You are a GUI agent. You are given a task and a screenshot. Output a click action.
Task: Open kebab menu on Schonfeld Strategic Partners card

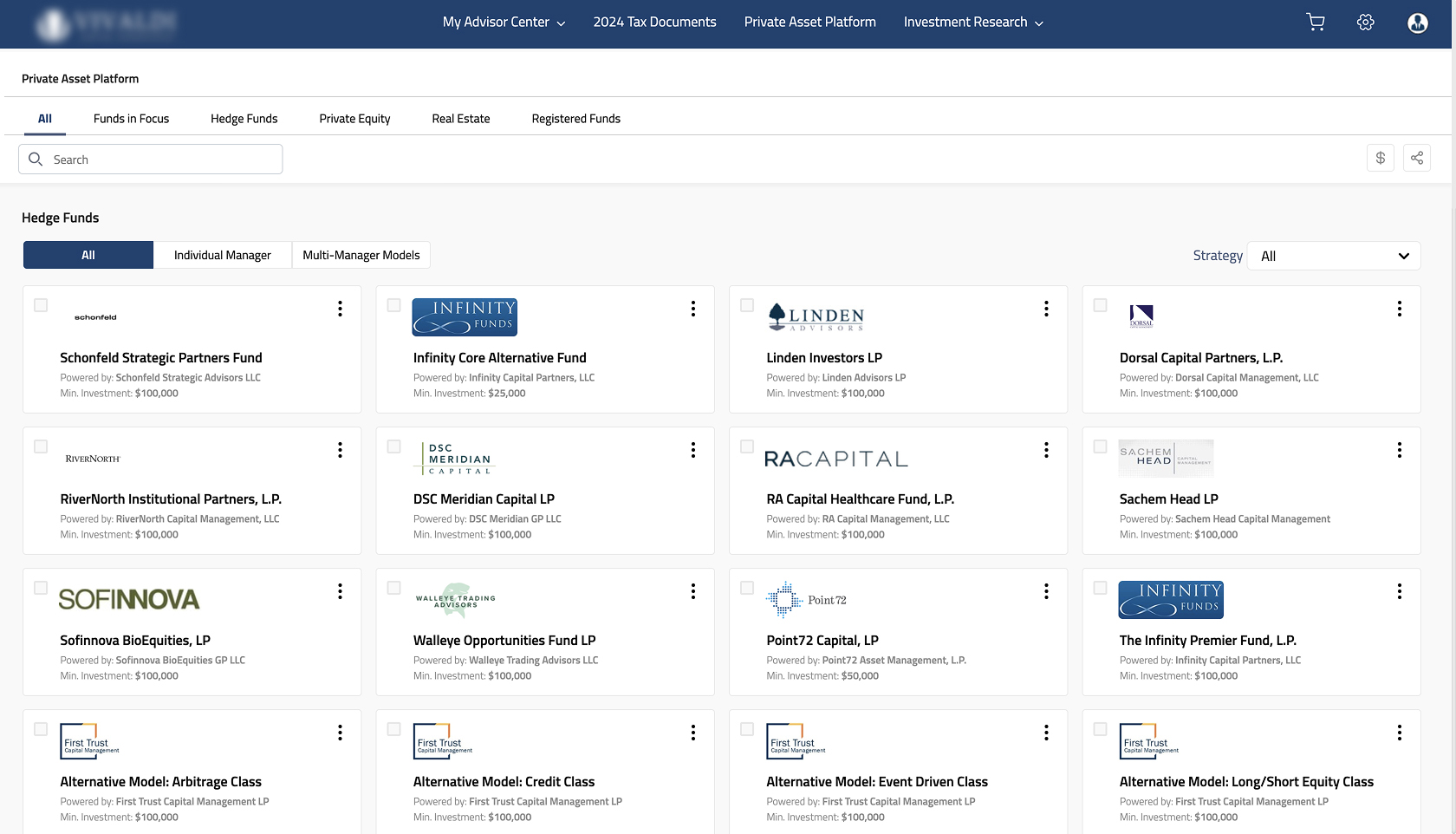[340, 309]
